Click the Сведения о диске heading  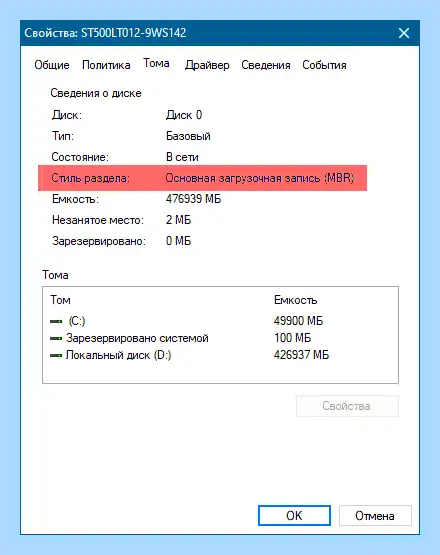96,93
